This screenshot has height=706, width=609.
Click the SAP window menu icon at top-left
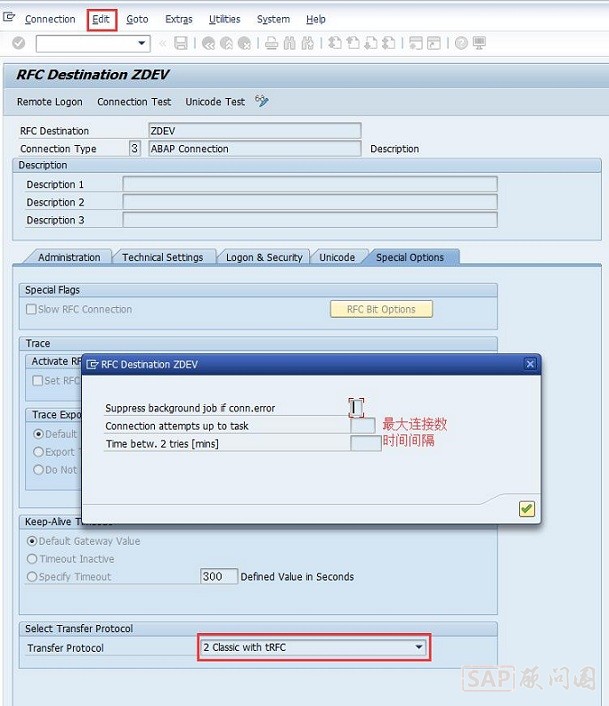tap(9, 18)
